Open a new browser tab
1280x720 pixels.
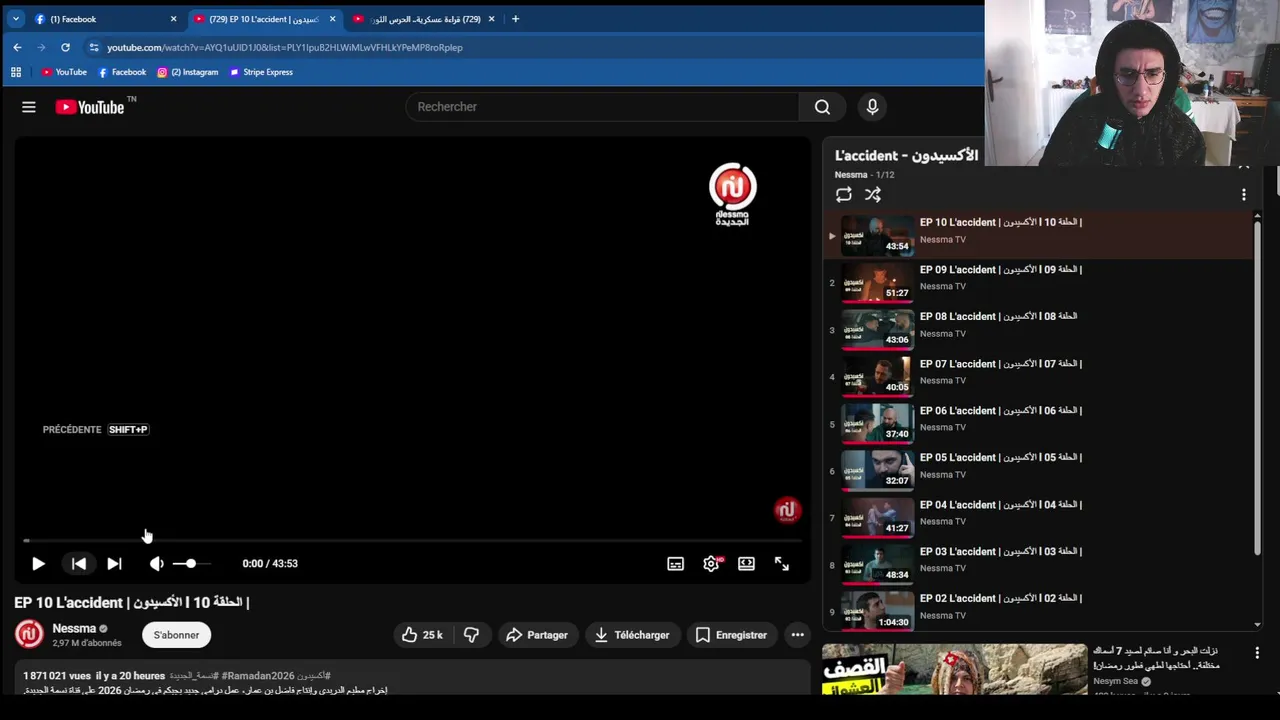click(x=515, y=19)
